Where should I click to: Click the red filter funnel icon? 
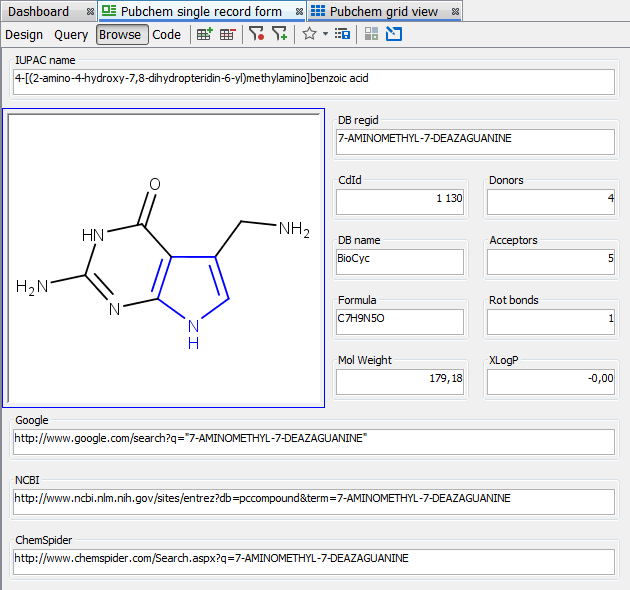coord(256,34)
